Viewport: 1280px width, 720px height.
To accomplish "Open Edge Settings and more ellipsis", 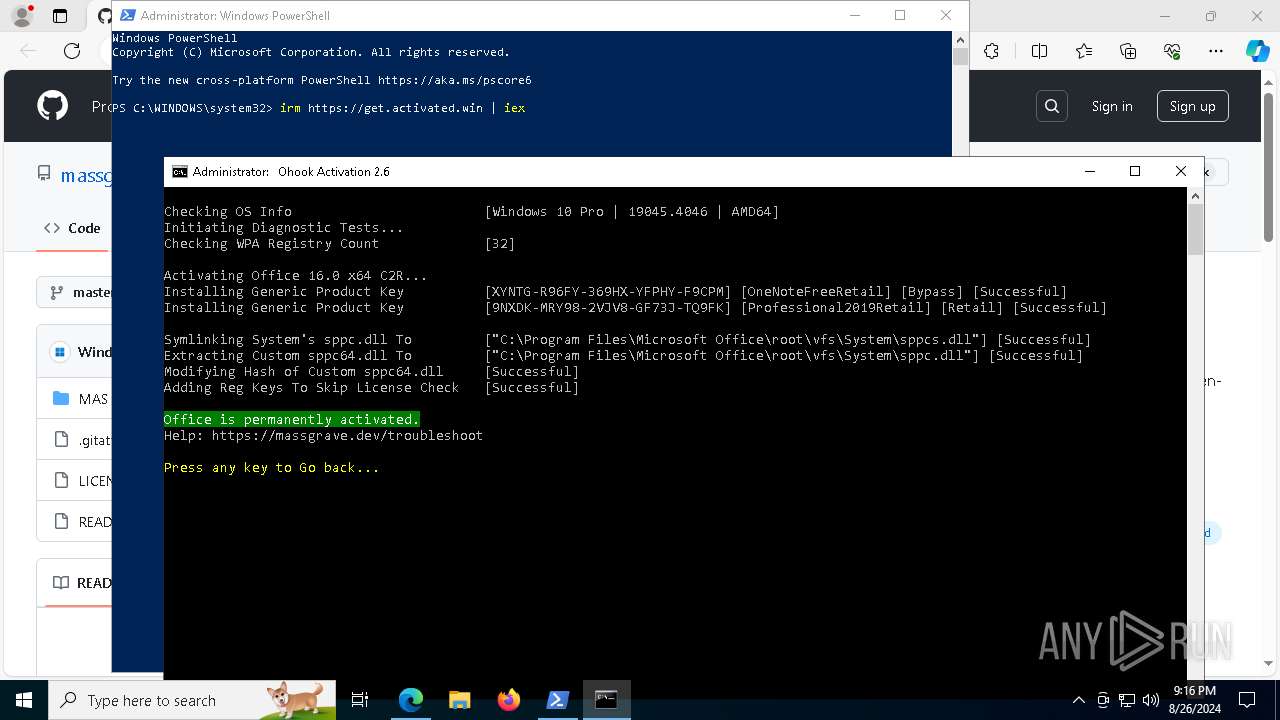I will coord(1216,51).
